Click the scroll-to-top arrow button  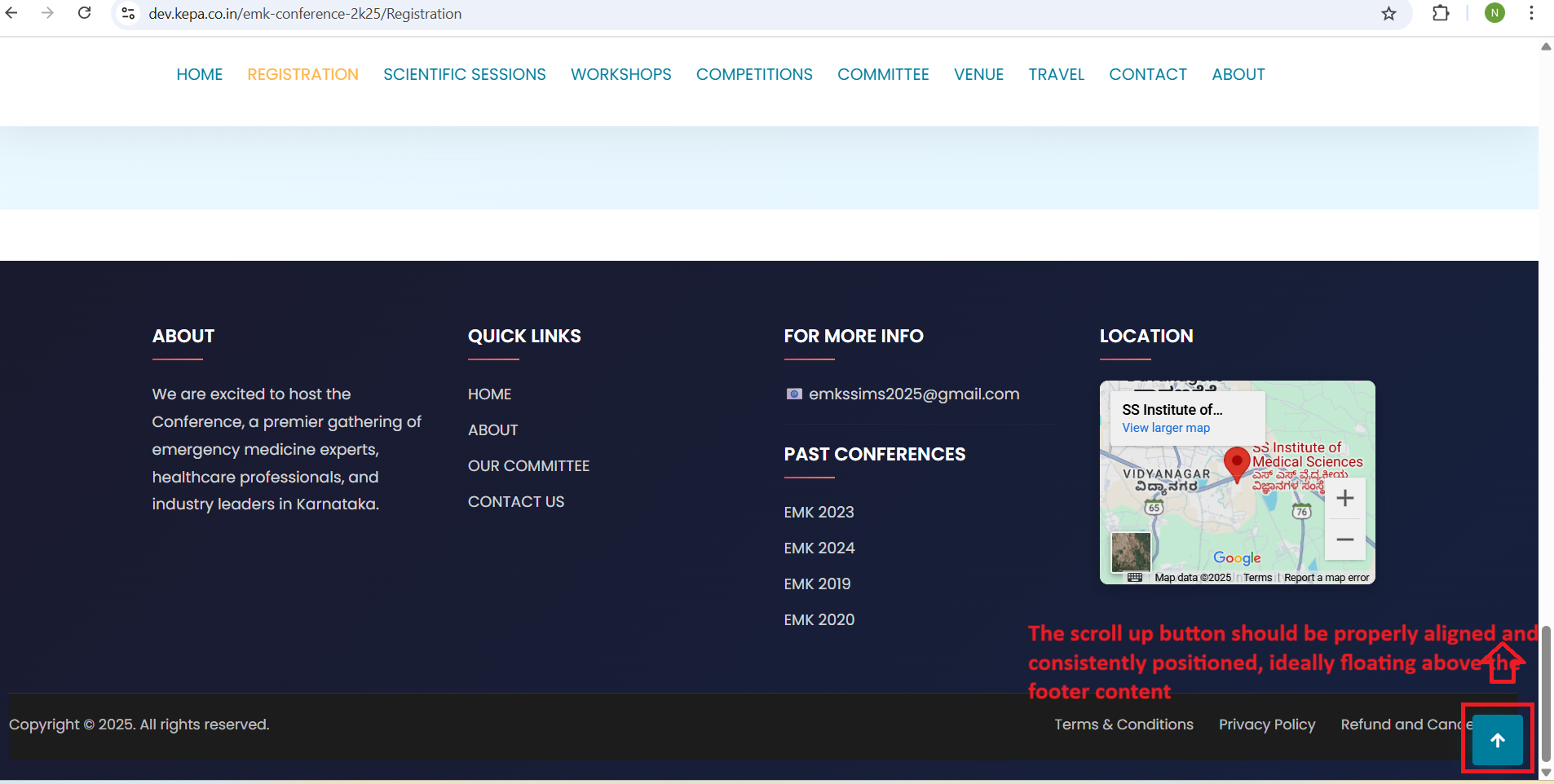tap(1497, 740)
